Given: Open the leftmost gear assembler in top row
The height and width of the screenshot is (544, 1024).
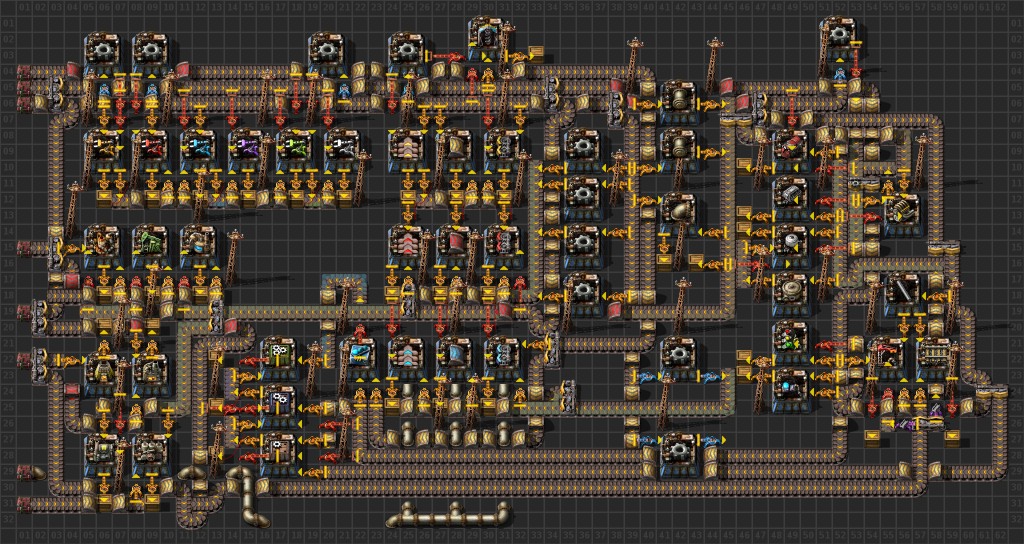Looking at the screenshot, I should pos(102,49).
